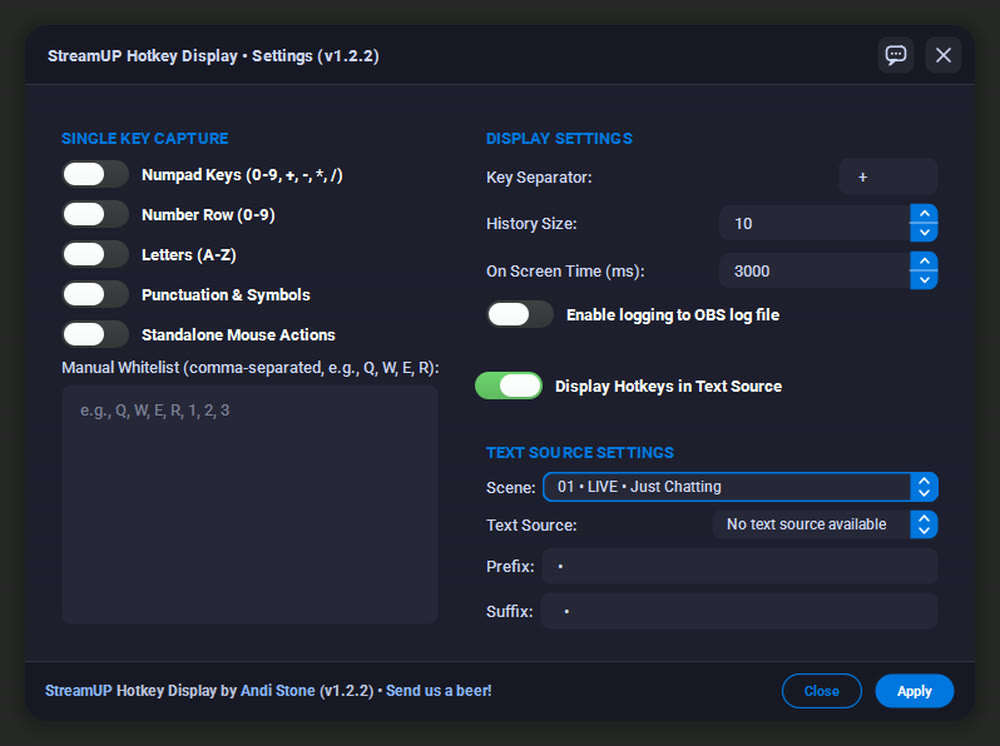Click the On Screen Time value field
This screenshot has height=746, width=1000.
point(814,271)
